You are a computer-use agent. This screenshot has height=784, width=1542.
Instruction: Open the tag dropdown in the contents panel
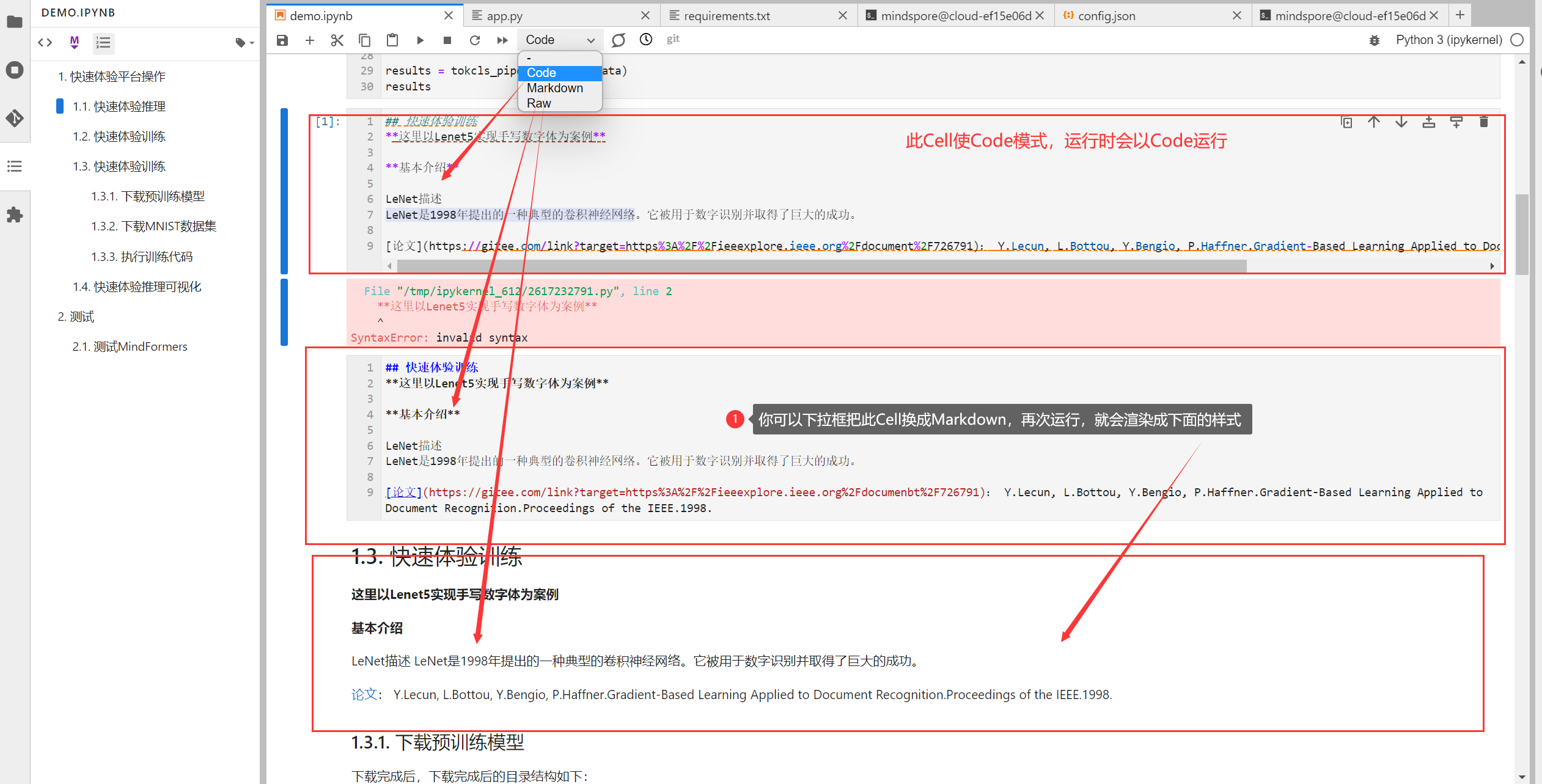pyautogui.click(x=244, y=42)
